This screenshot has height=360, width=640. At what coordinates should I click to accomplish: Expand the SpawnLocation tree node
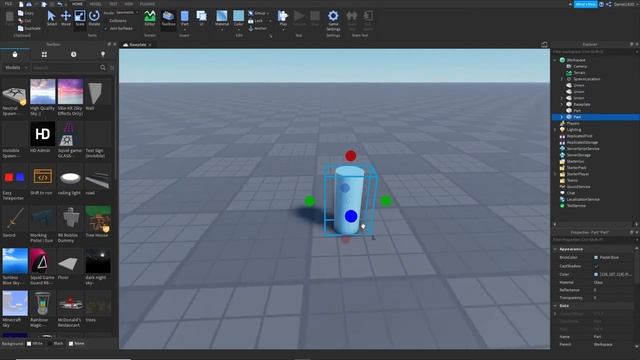[x=562, y=79]
